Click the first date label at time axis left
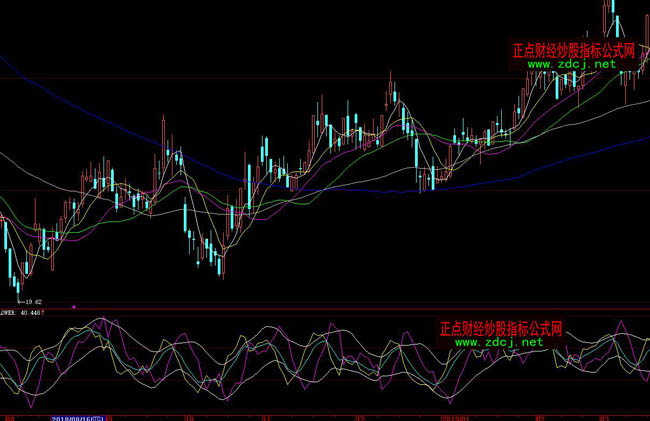650x421 pixels. [x=10, y=416]
